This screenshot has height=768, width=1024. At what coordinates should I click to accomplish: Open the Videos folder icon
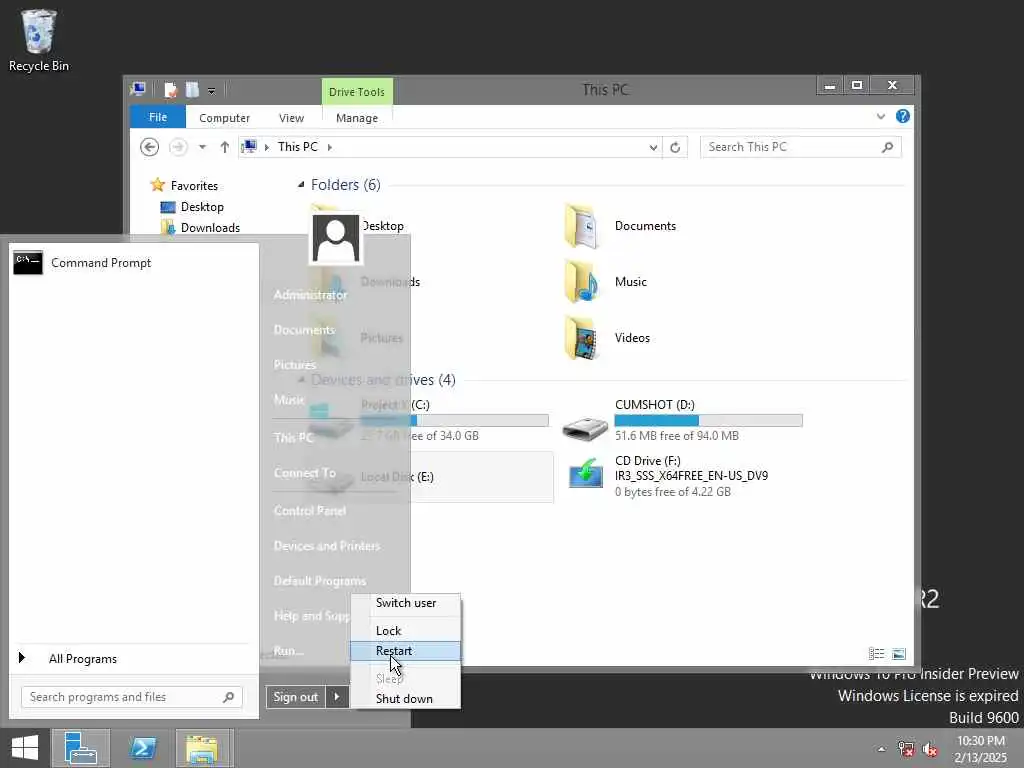click(x=581, y=338)
